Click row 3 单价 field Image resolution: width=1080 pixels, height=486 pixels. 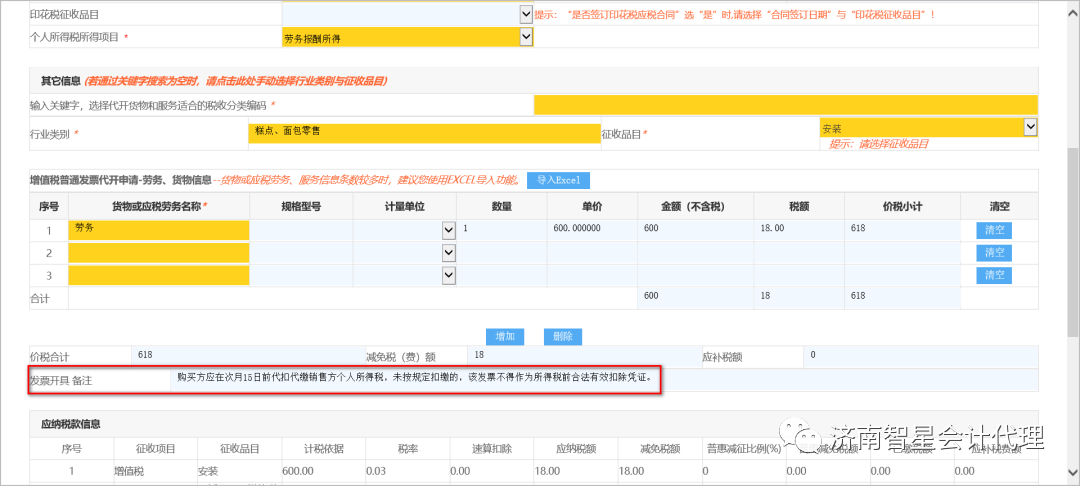tap(592, 275)
